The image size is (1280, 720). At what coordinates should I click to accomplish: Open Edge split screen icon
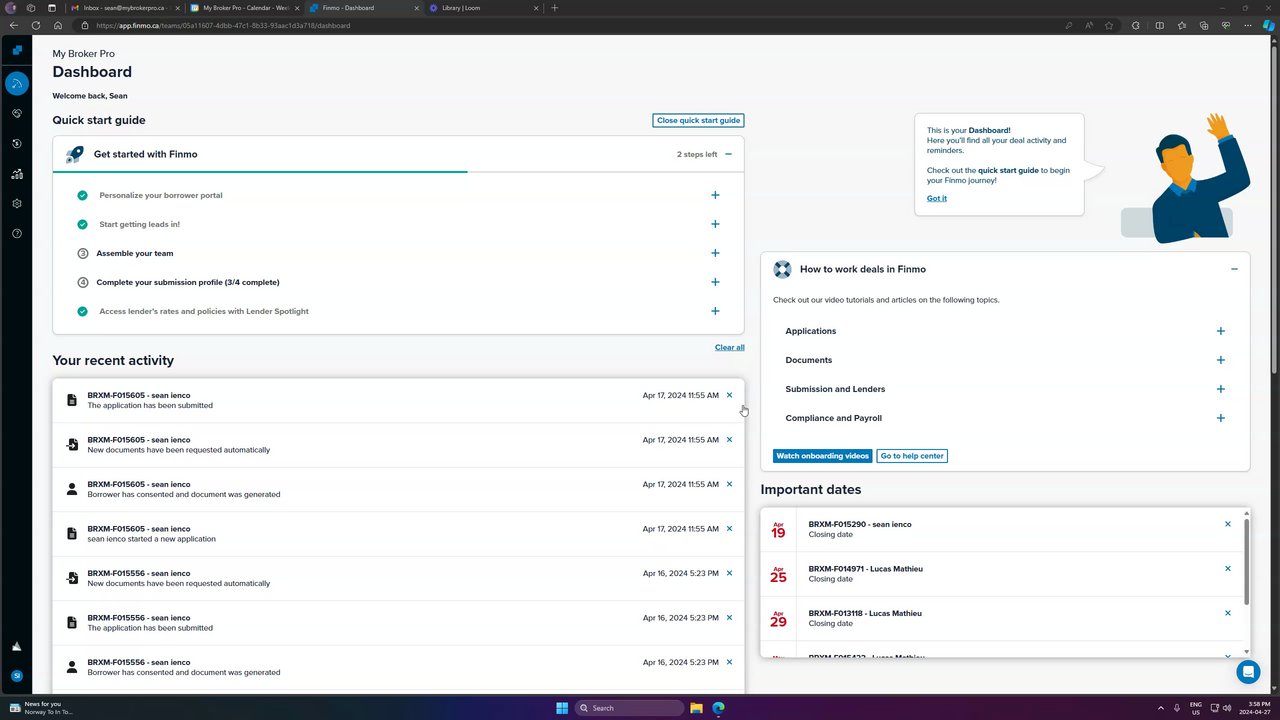coord(1158,25)
